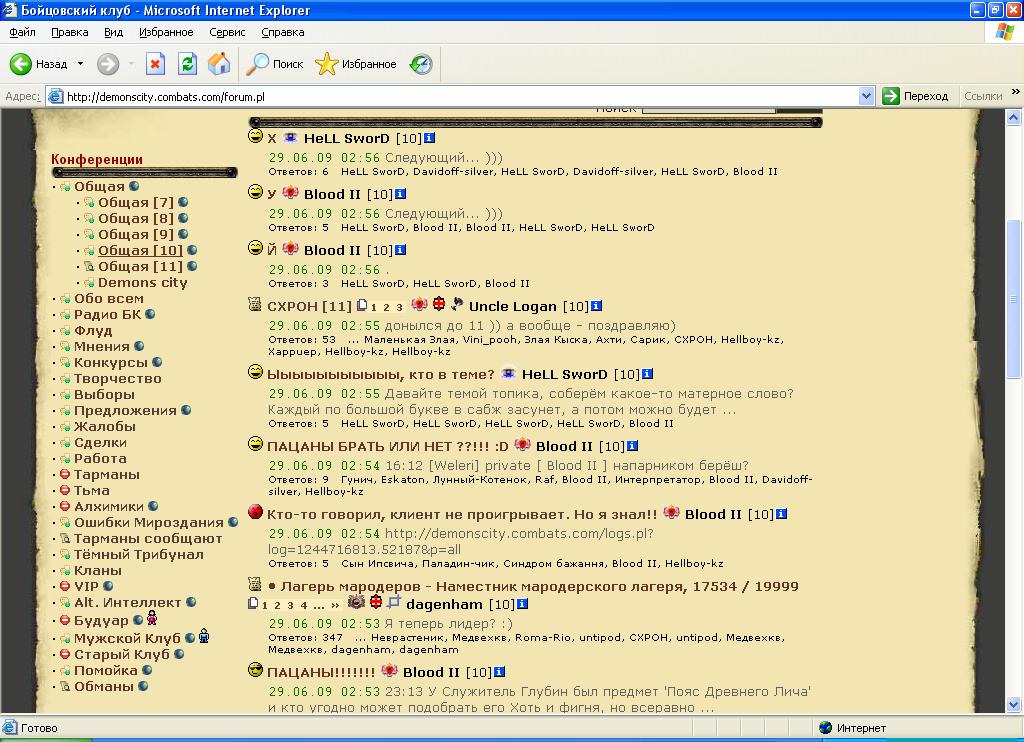Click the Переход go button
The width and height of the screenshot is (1024, 742).
coord(915,96)
